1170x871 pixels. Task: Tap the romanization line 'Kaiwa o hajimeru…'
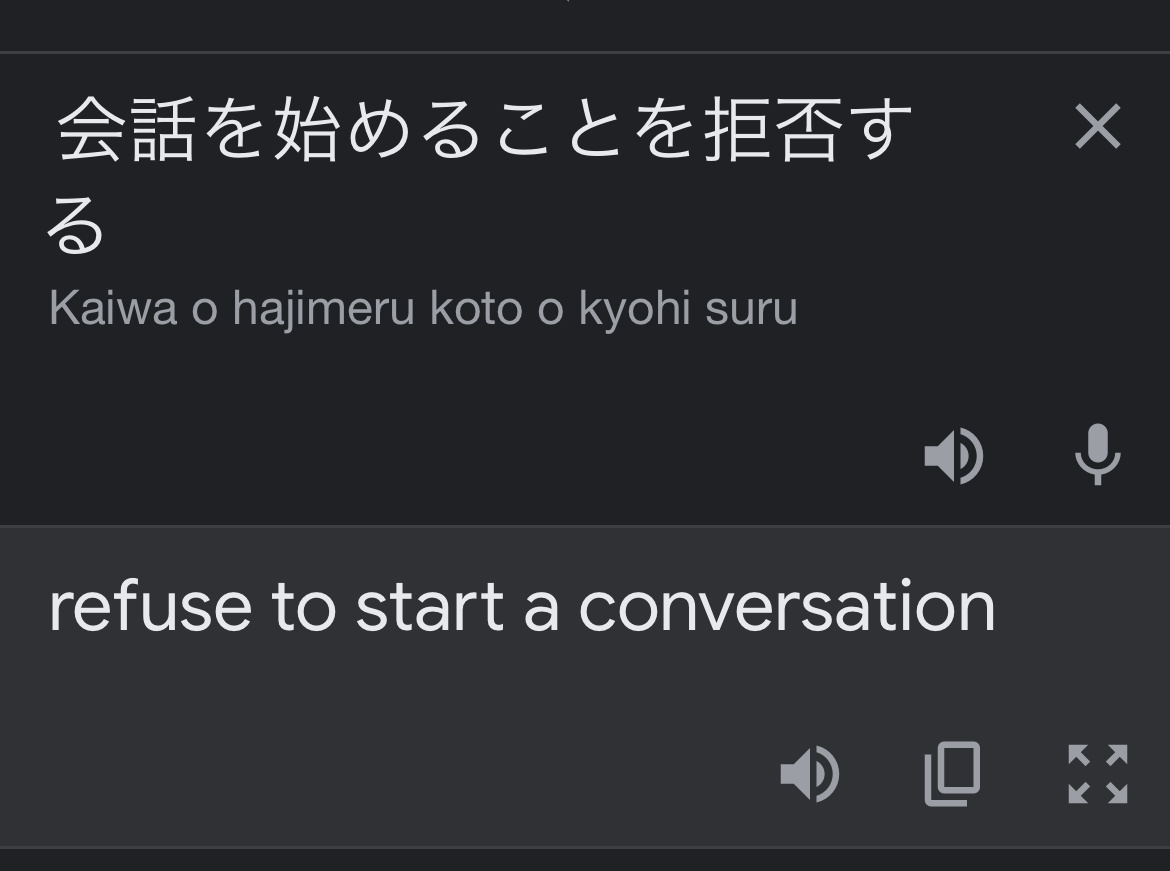click(423, 307)
